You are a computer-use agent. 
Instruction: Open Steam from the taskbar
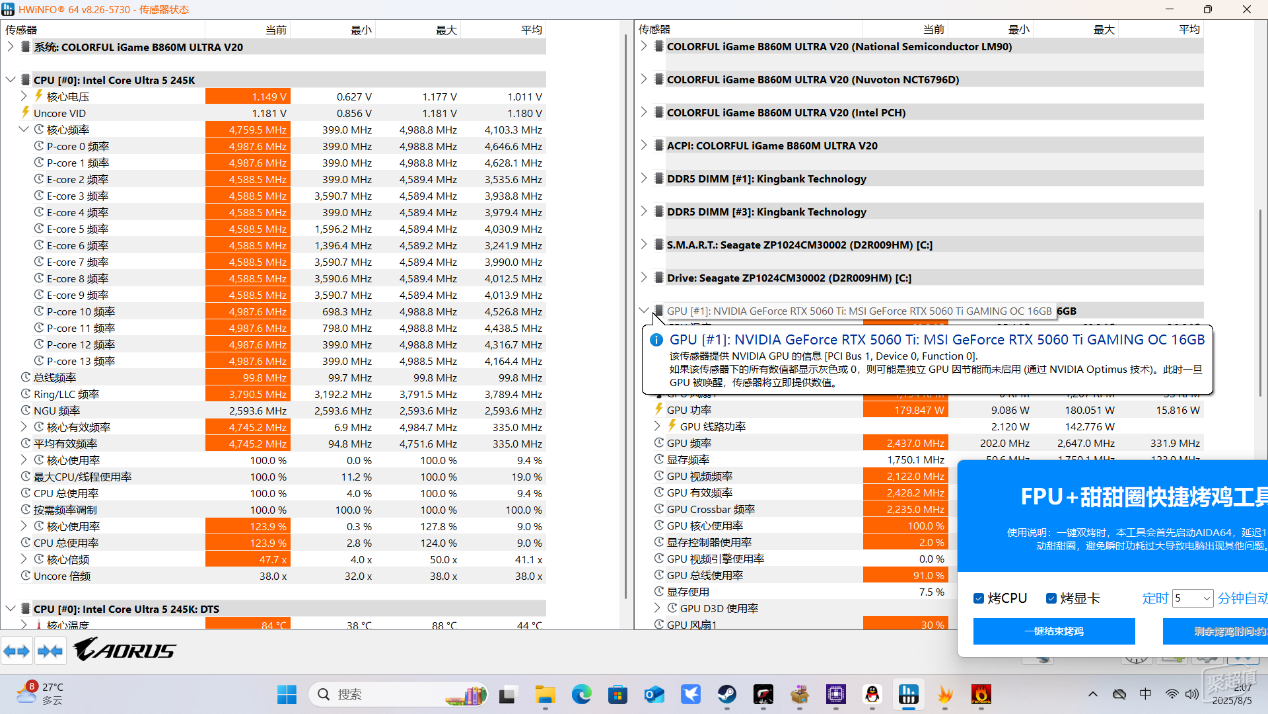click(x=727, y=694)
